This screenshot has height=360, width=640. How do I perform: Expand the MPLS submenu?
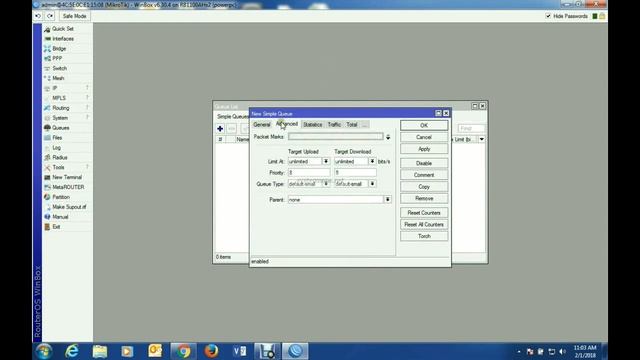point(59,98)
